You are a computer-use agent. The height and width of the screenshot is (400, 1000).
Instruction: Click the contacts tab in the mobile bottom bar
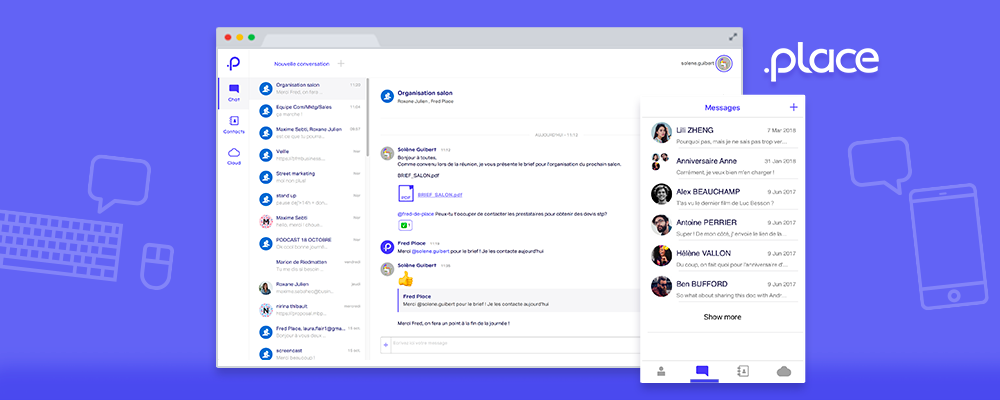point(742,371)
